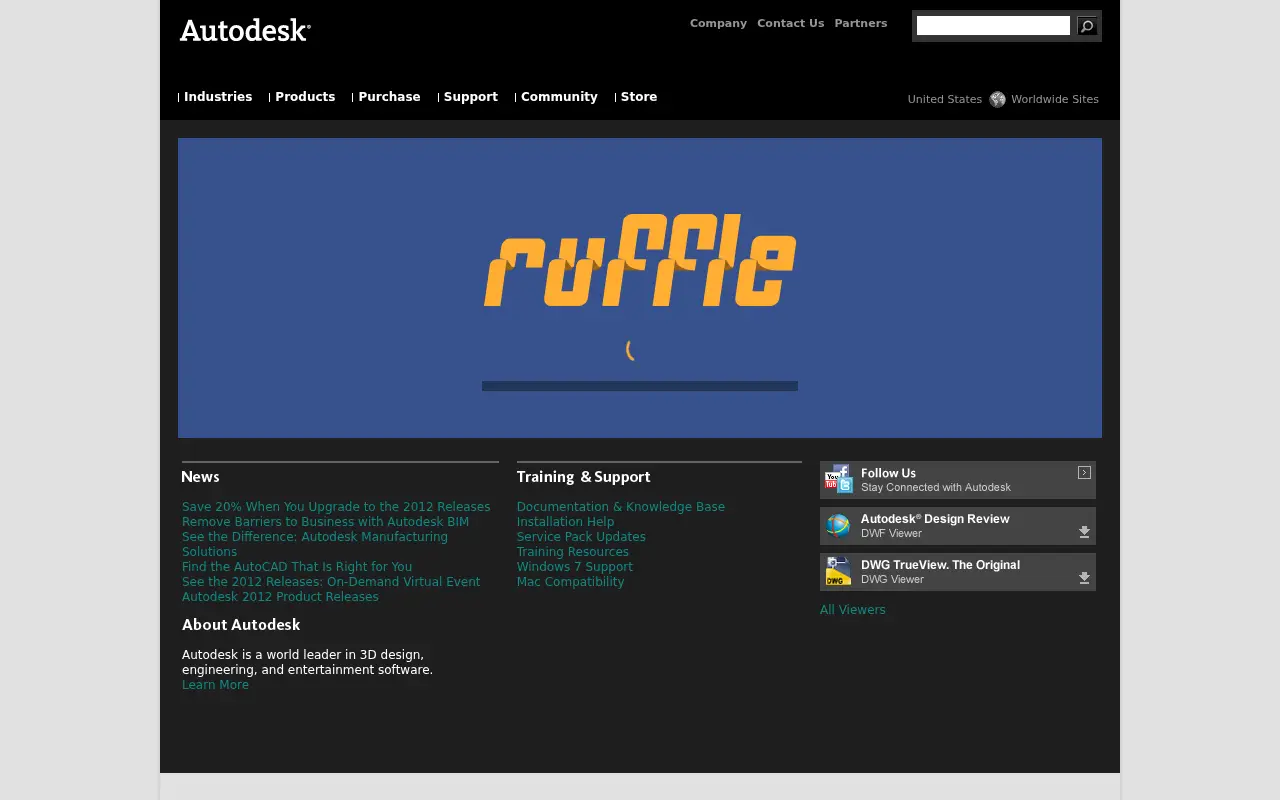The width and height of the screenshot is (1280, 800).
Task: Click the Follow Us heading text
Action: point(888,473)
